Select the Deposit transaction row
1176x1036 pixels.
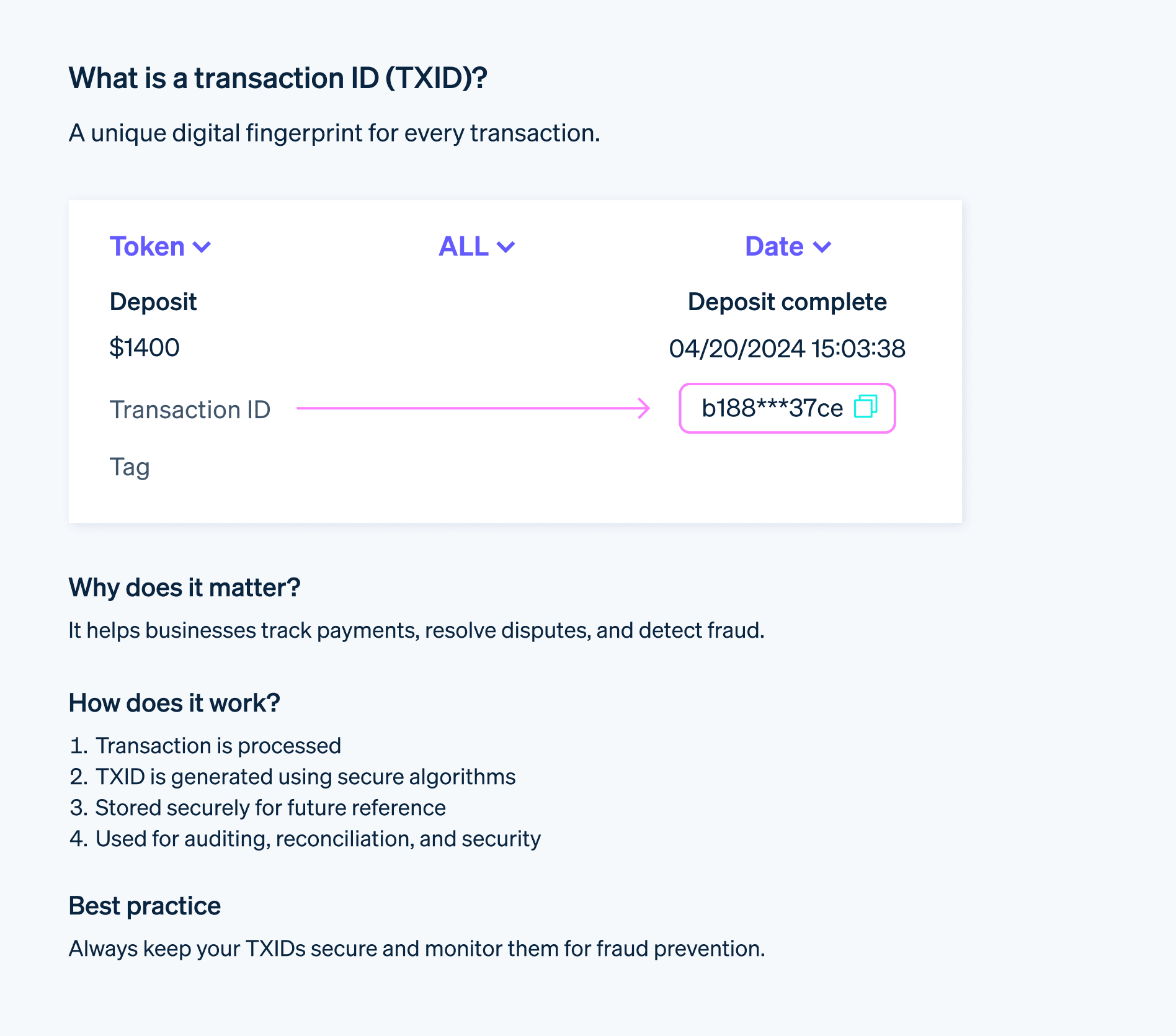[153, 302]
